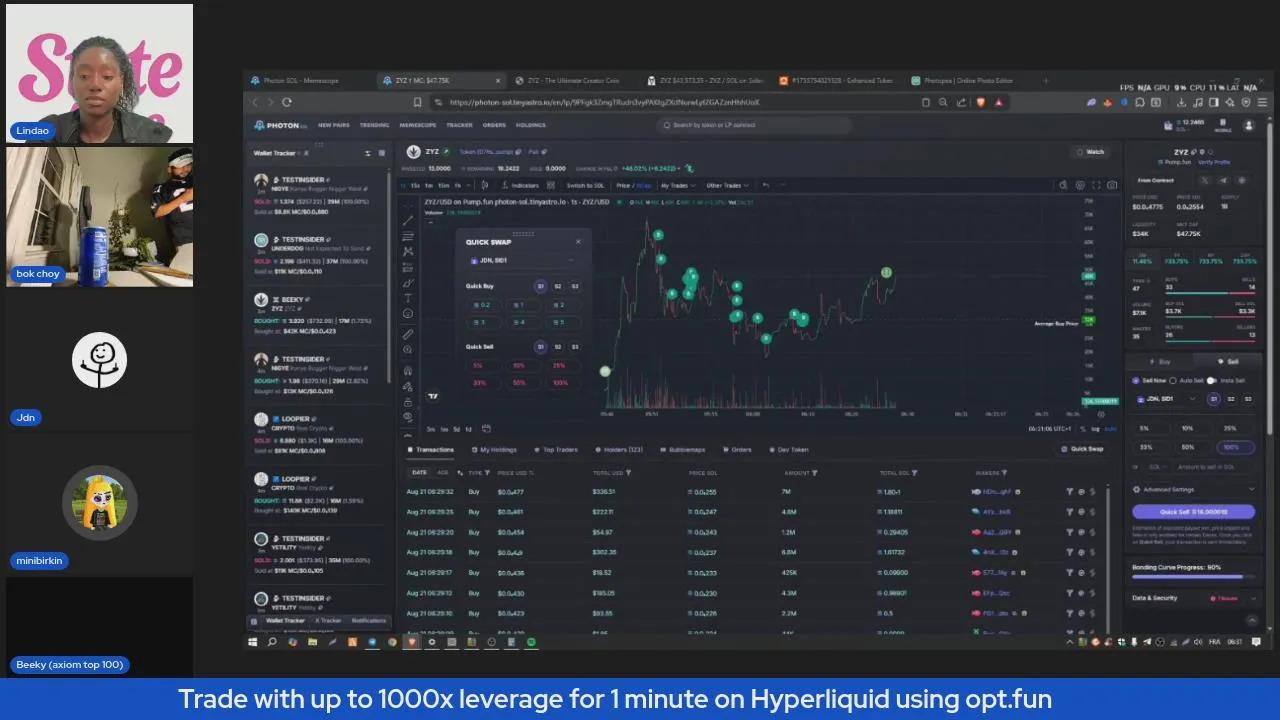Viewport: 1280px width, 720px height.
Task: Click the token search input field
Action: [x=755, y=125]
